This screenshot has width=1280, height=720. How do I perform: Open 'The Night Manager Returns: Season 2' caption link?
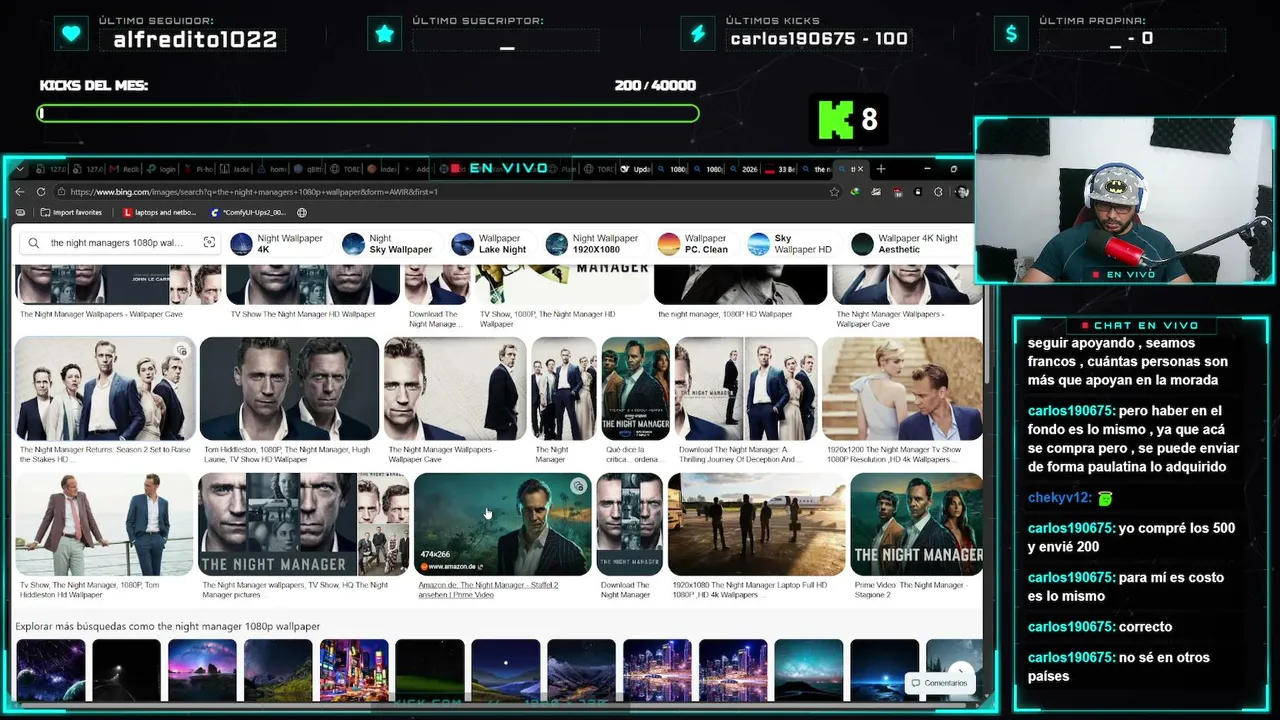point(105,454)
